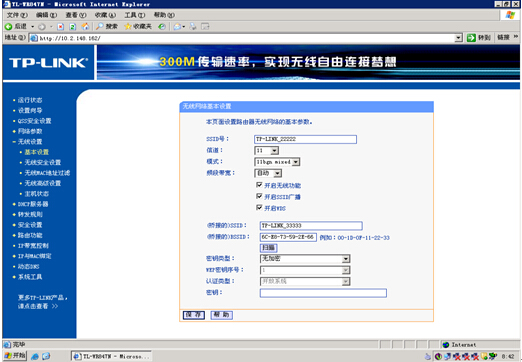Launch Internet Explorer from quick launch
The height and width of the screenshot is (362, 522).
point(35,356)
